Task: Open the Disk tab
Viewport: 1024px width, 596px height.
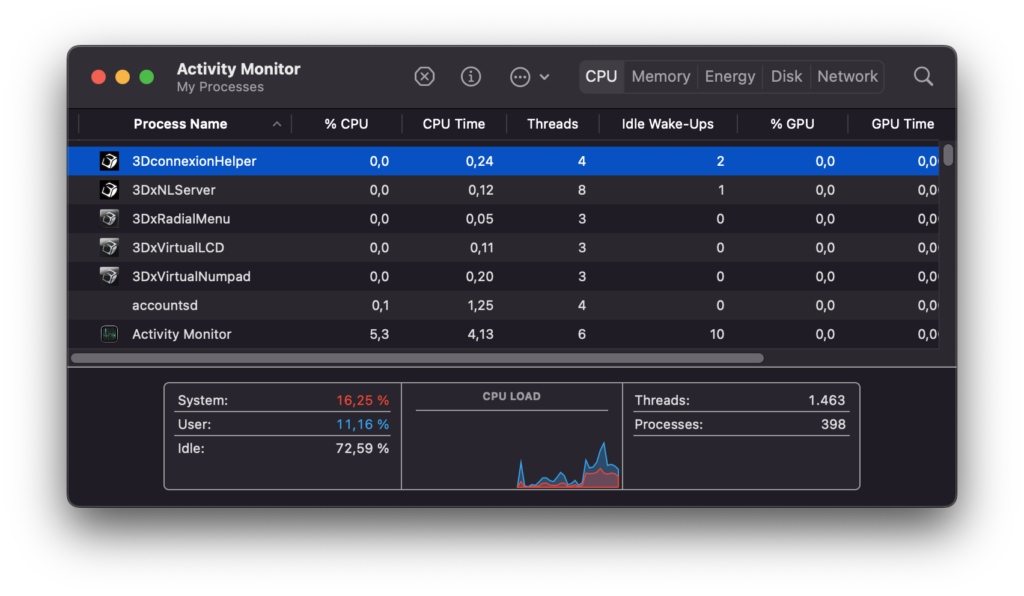Action: click(786, 77)
